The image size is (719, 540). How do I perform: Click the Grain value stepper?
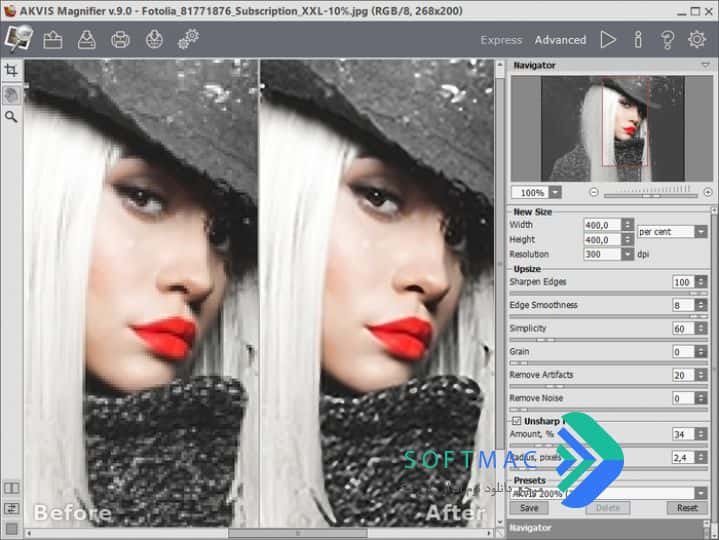pyautogui.click(x=701, y=352)
